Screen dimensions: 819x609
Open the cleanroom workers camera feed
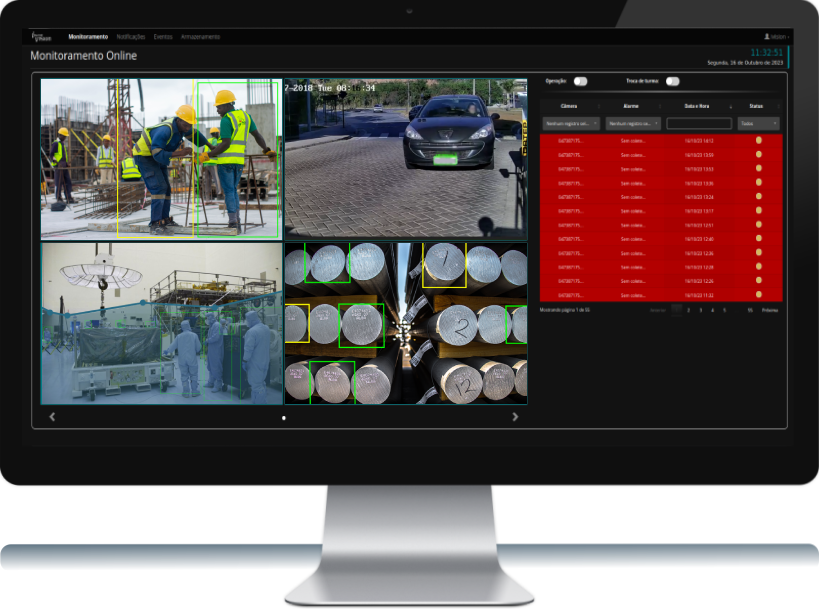coord(161,323)
